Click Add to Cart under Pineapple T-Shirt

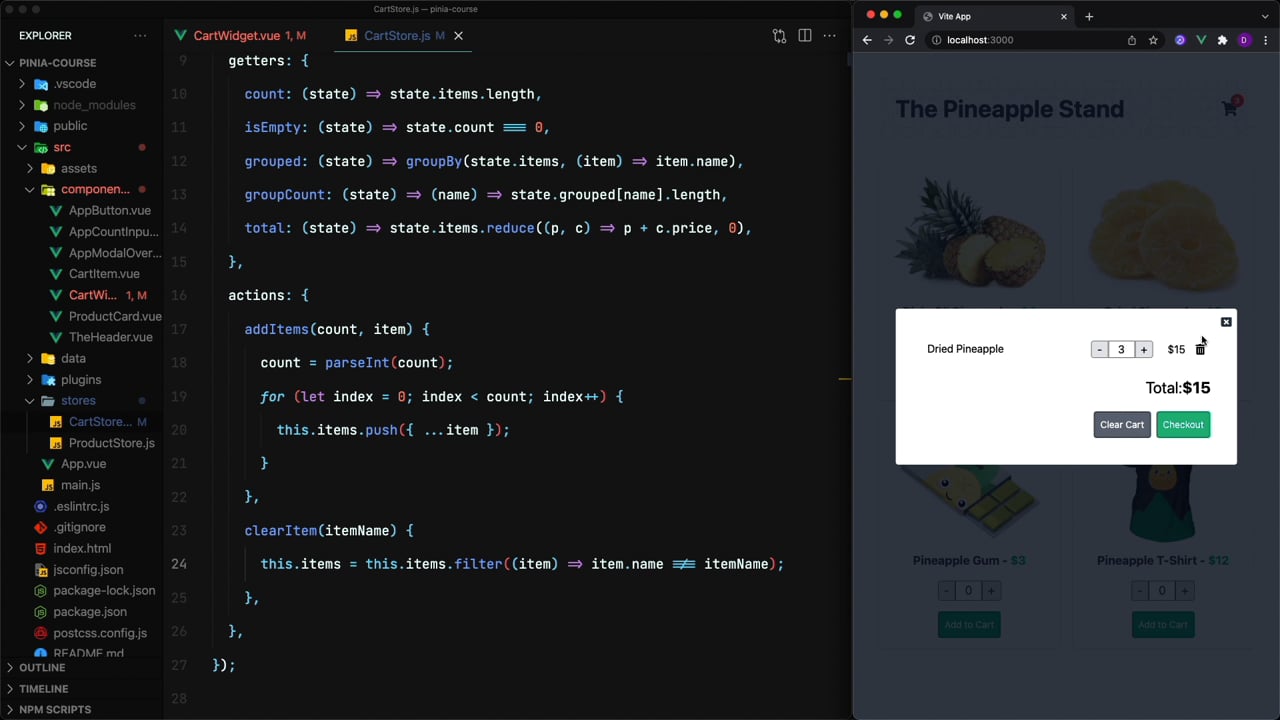point(1163,625)
